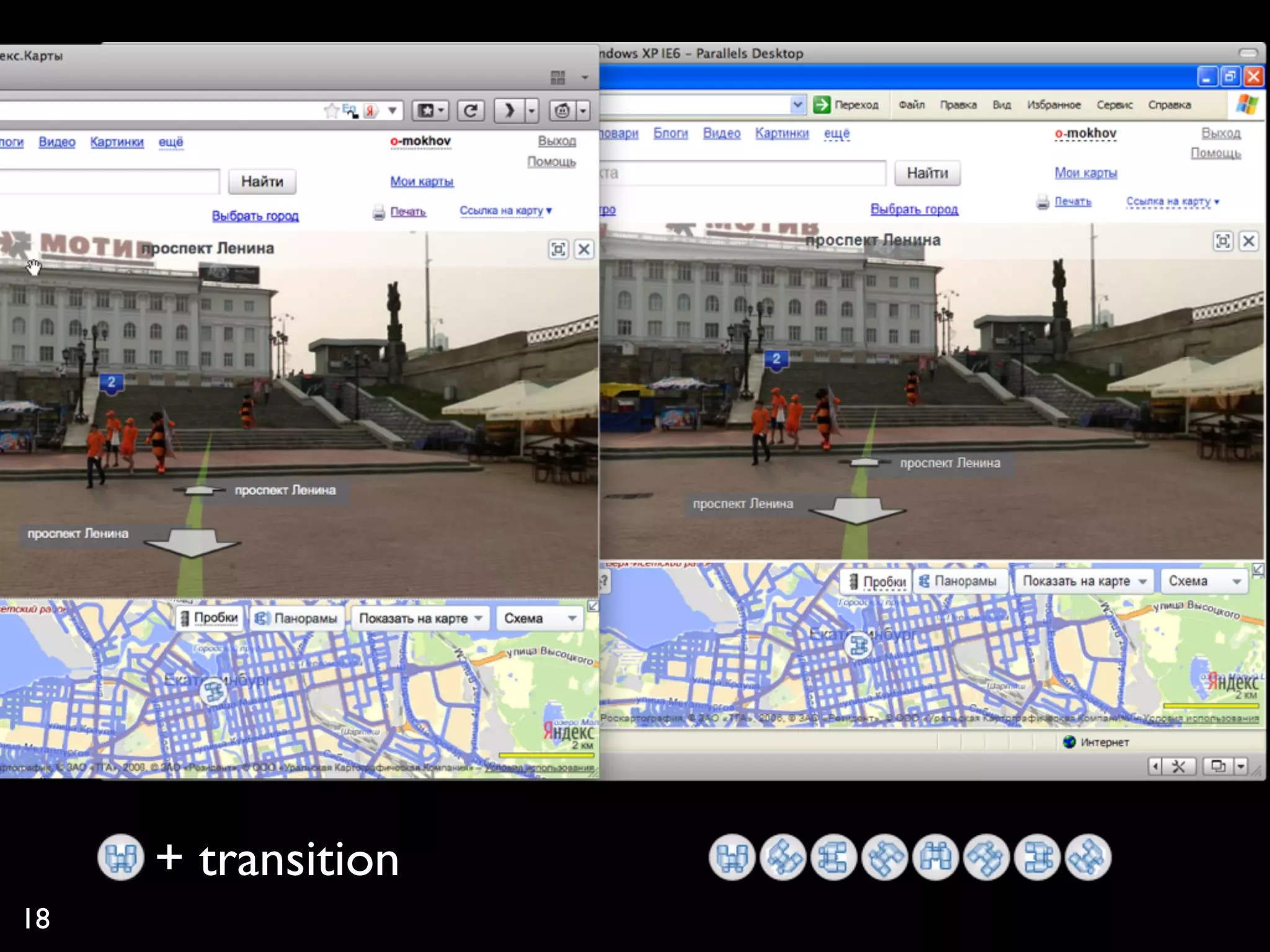Open Сервис menu in IE
The image size is (1270, 952).
(1114, 105)
